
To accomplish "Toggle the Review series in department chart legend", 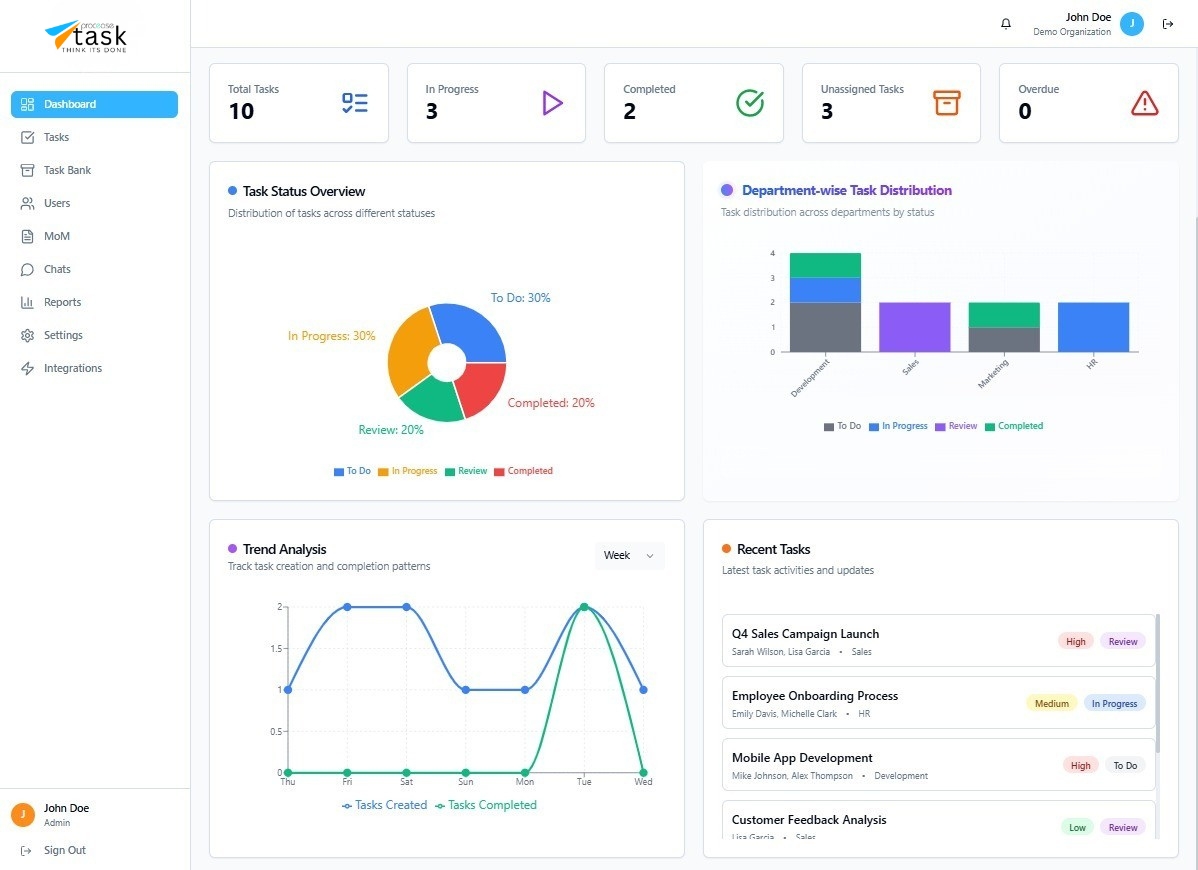I will point(956,426).
